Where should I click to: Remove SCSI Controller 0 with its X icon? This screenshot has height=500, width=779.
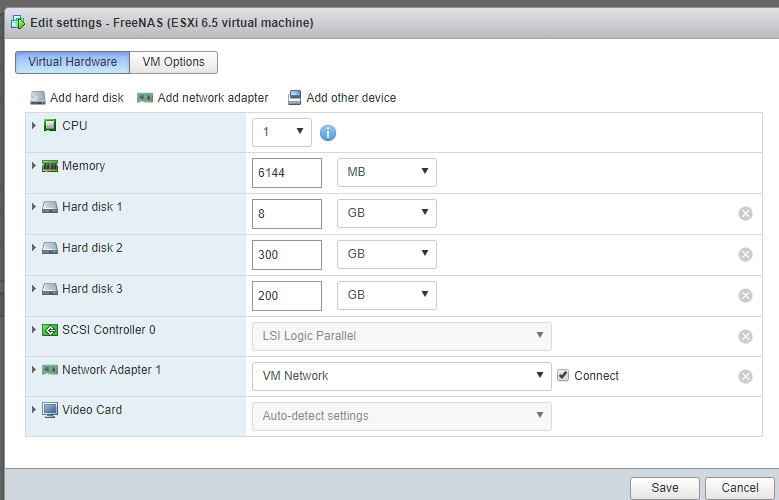pyautogui.click(x=745, y=336)
